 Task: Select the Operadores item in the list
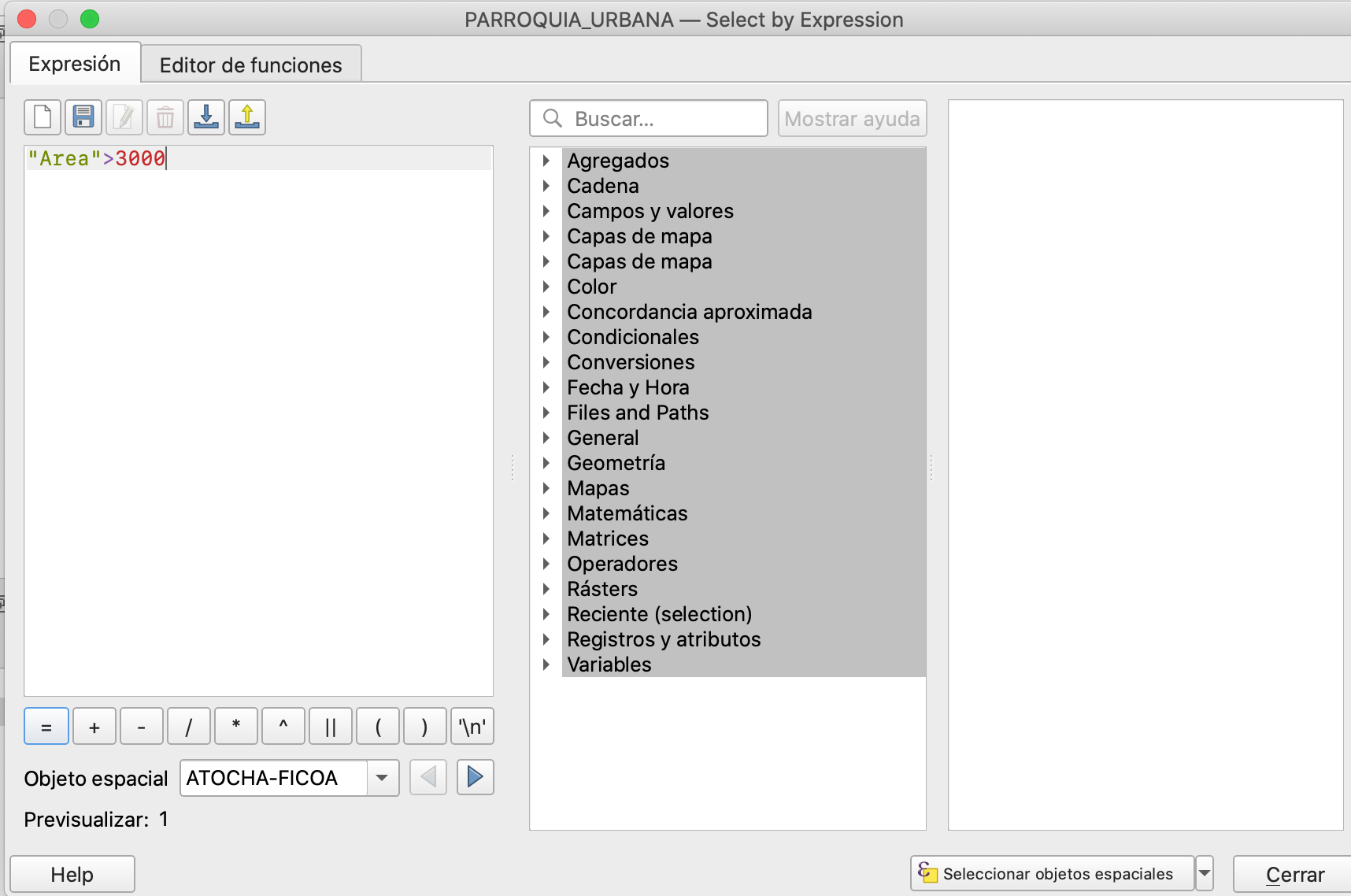click(x=622, y=564)
